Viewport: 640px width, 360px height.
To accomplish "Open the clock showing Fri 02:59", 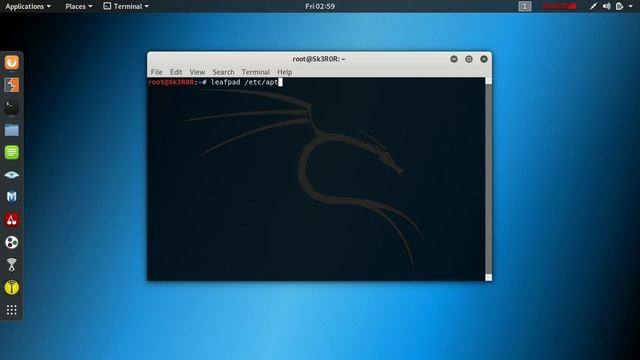I will [x=320, y=6].
